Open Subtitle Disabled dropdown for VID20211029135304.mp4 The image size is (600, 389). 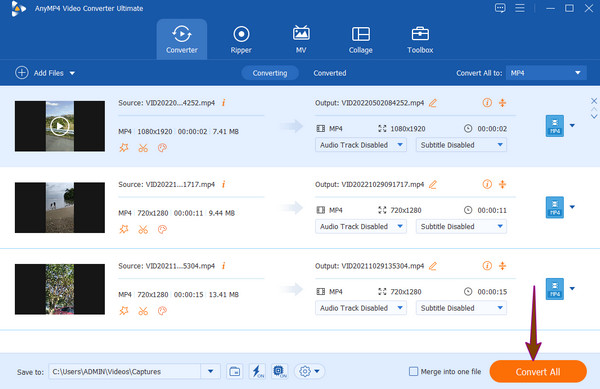click(x=461, y=308)
